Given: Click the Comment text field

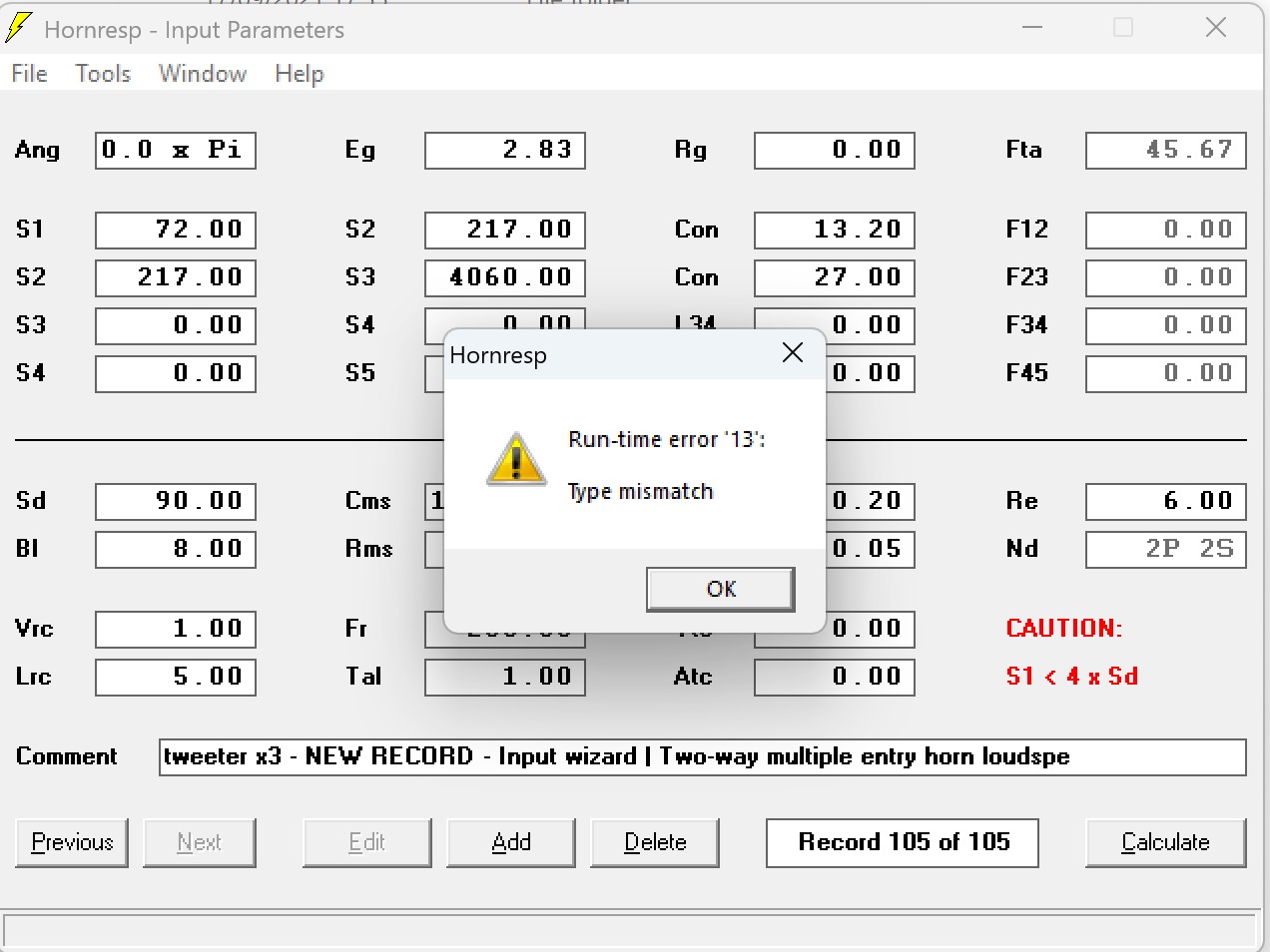Looking at the screenshot, I should (703, 756).
